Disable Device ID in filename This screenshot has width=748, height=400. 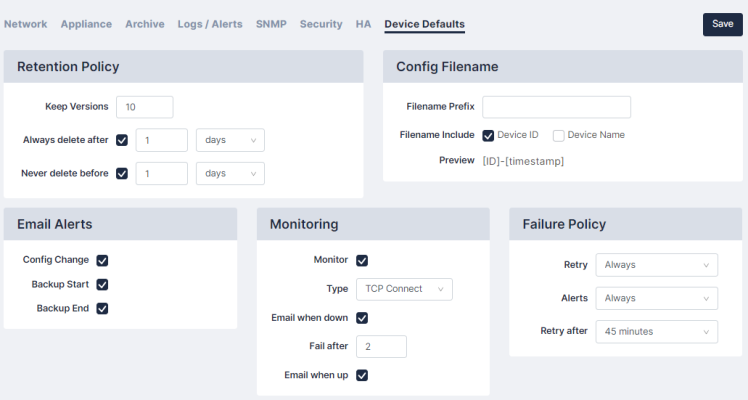pyautogui.click(x=488, y=136)
